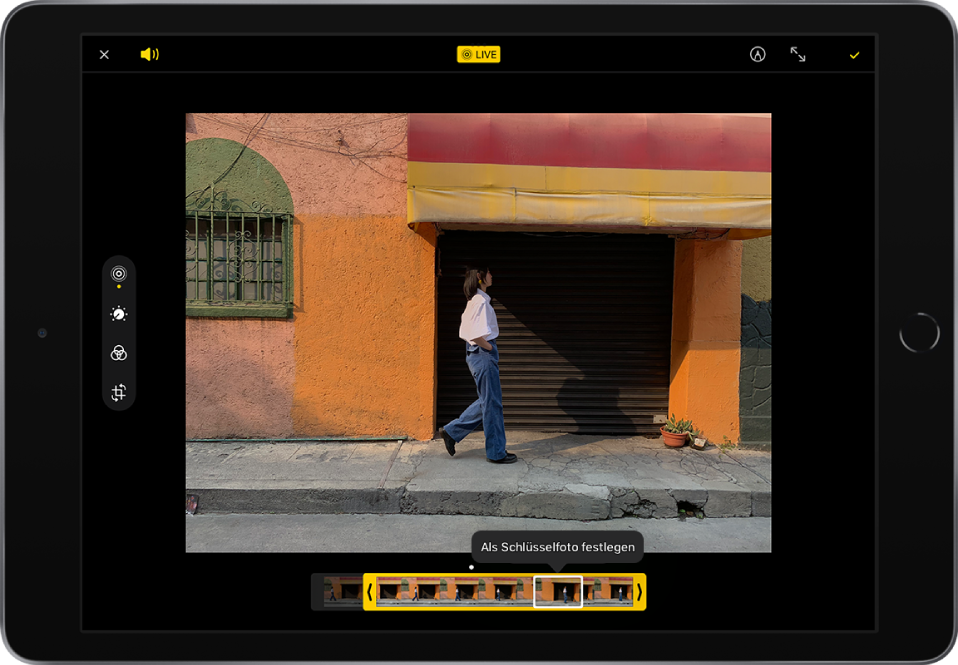Enter fullscreen with the diagonal arrows icon

[x=798, y=55]
